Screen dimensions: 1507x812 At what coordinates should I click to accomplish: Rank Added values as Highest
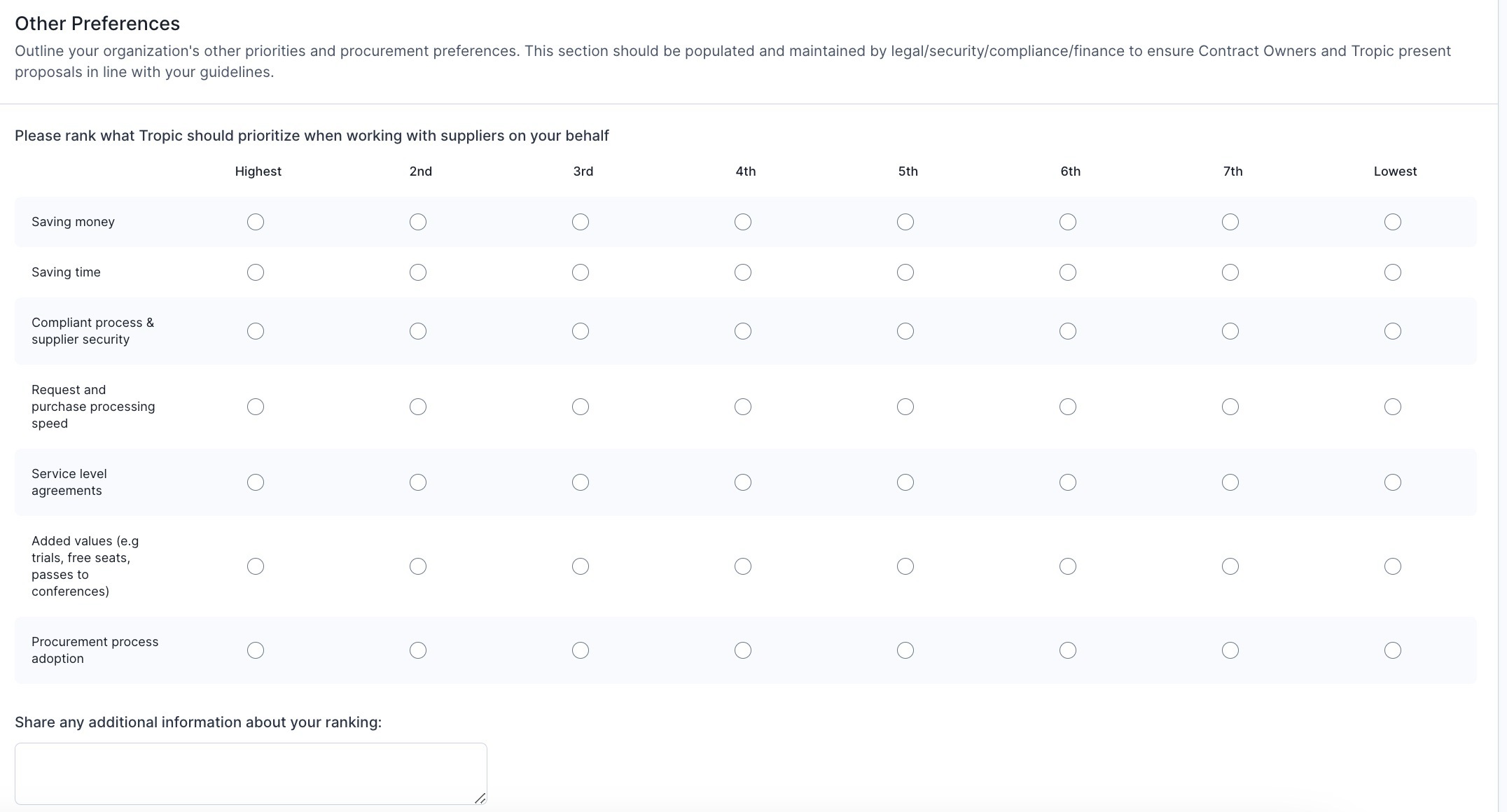(256, 566)
